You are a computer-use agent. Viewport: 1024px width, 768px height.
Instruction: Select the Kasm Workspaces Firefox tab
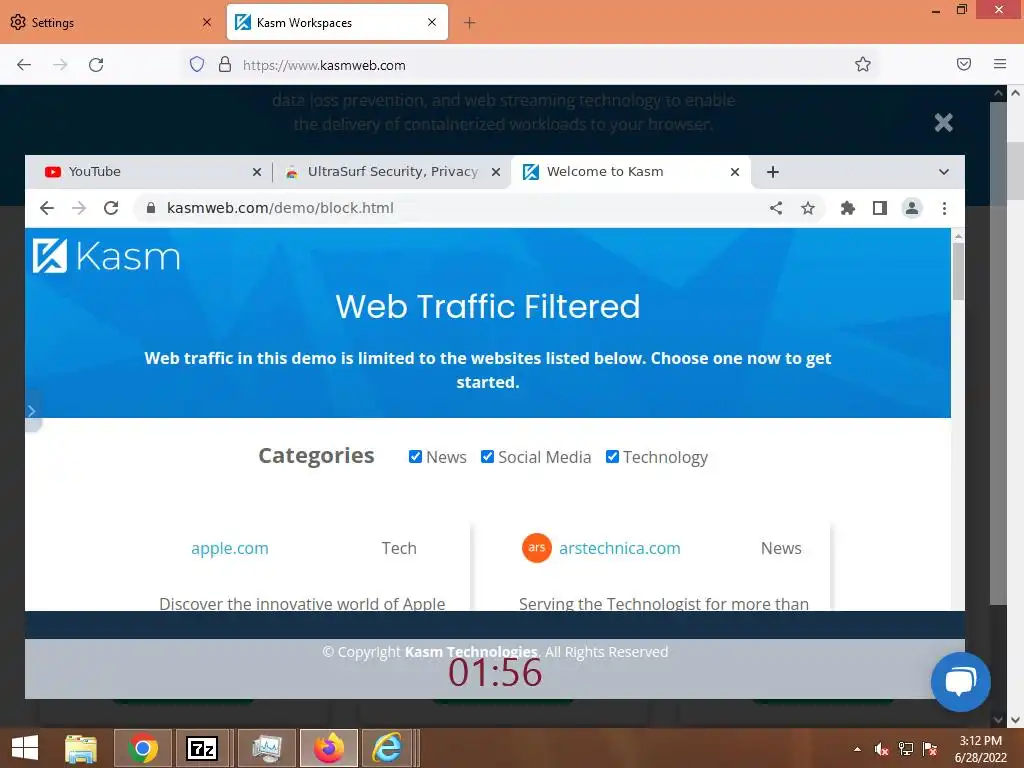(x=337, y=23)
